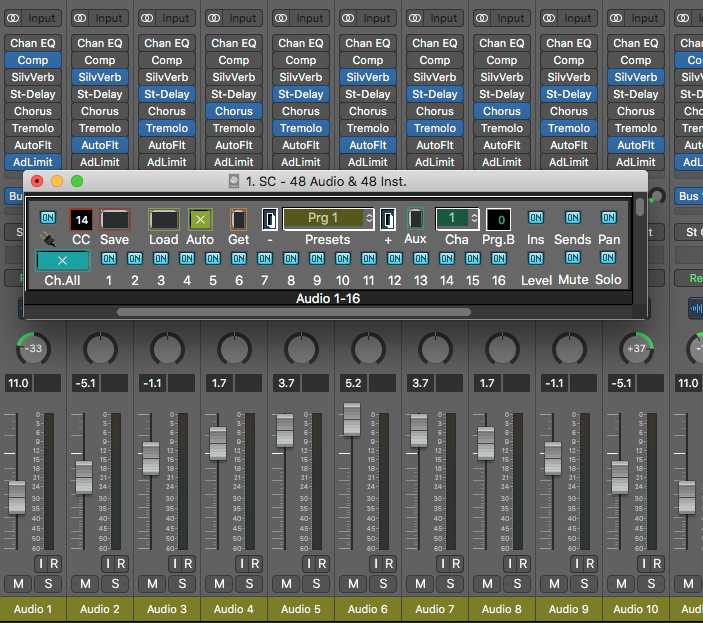Viewport: 703px width, 623px height.
Task: Toggle the Pan ON switch
Action: 608,218
